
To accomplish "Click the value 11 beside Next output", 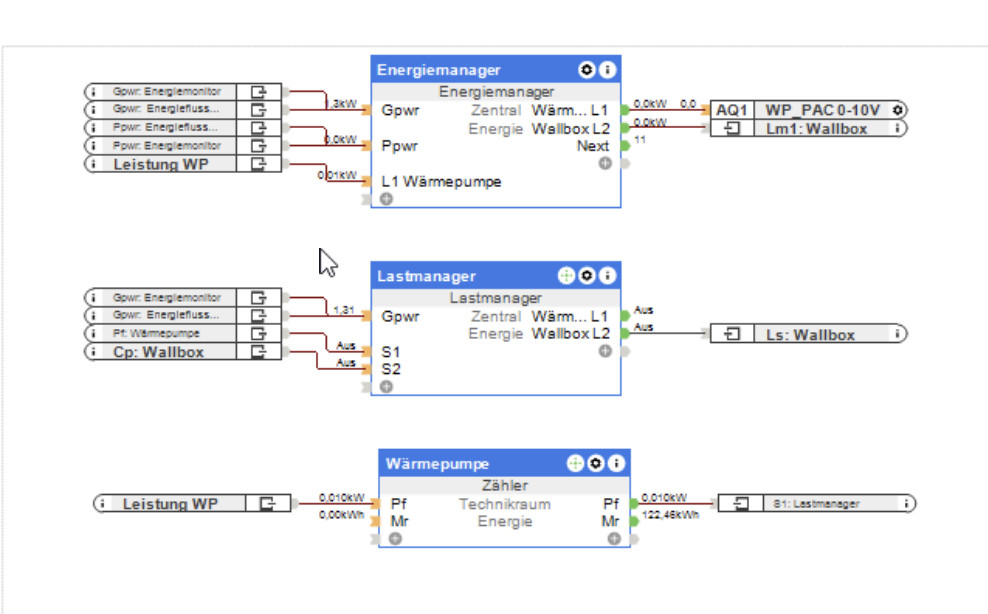I will [640, 140].
